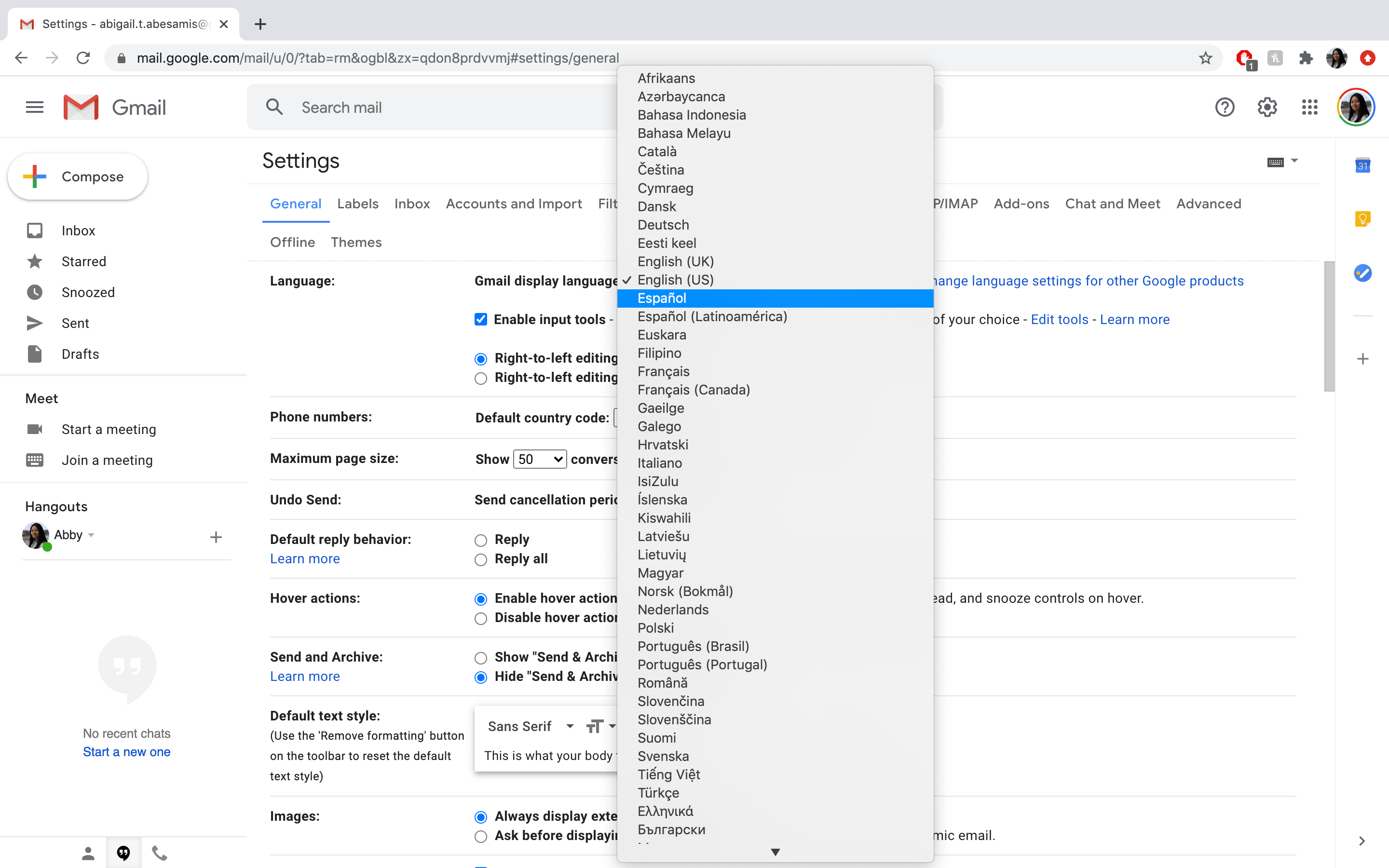Select the Reply all radio button

click(x=481, y=560)
